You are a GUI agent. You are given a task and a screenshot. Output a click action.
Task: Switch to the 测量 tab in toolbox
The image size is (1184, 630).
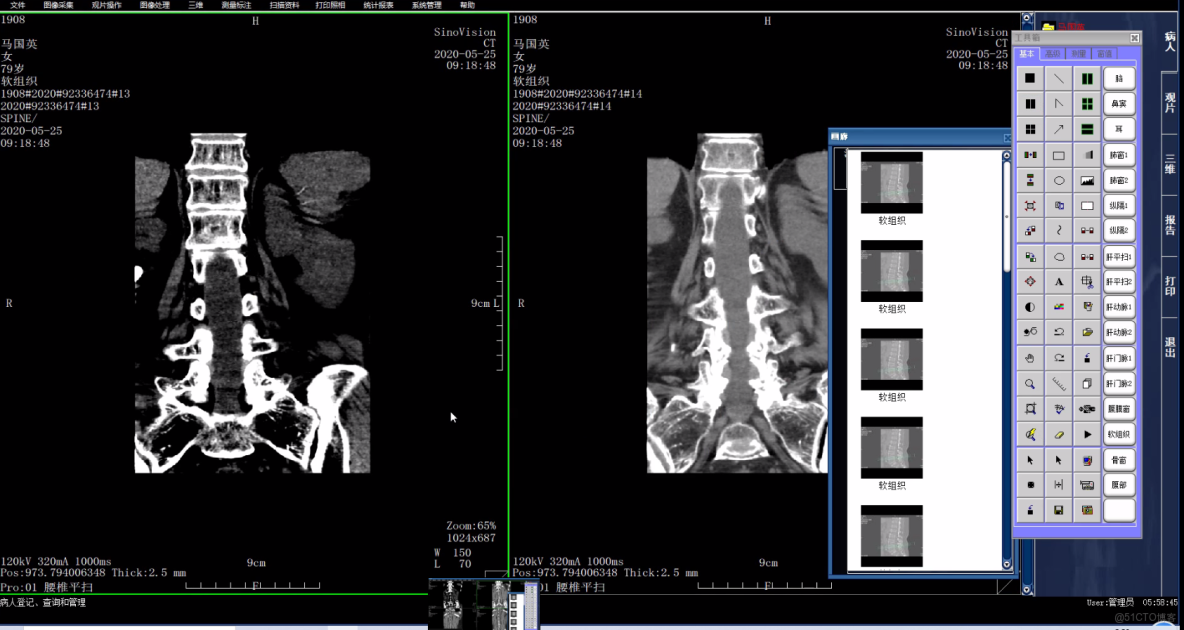(x=1079, y=54)
